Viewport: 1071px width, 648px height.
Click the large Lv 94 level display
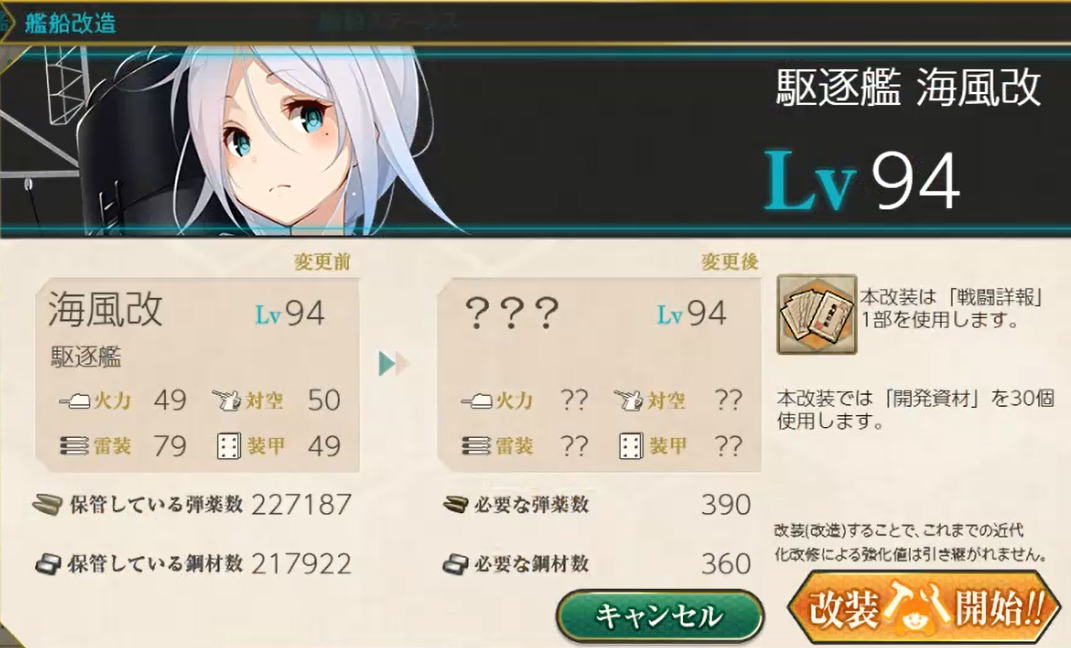862,181
